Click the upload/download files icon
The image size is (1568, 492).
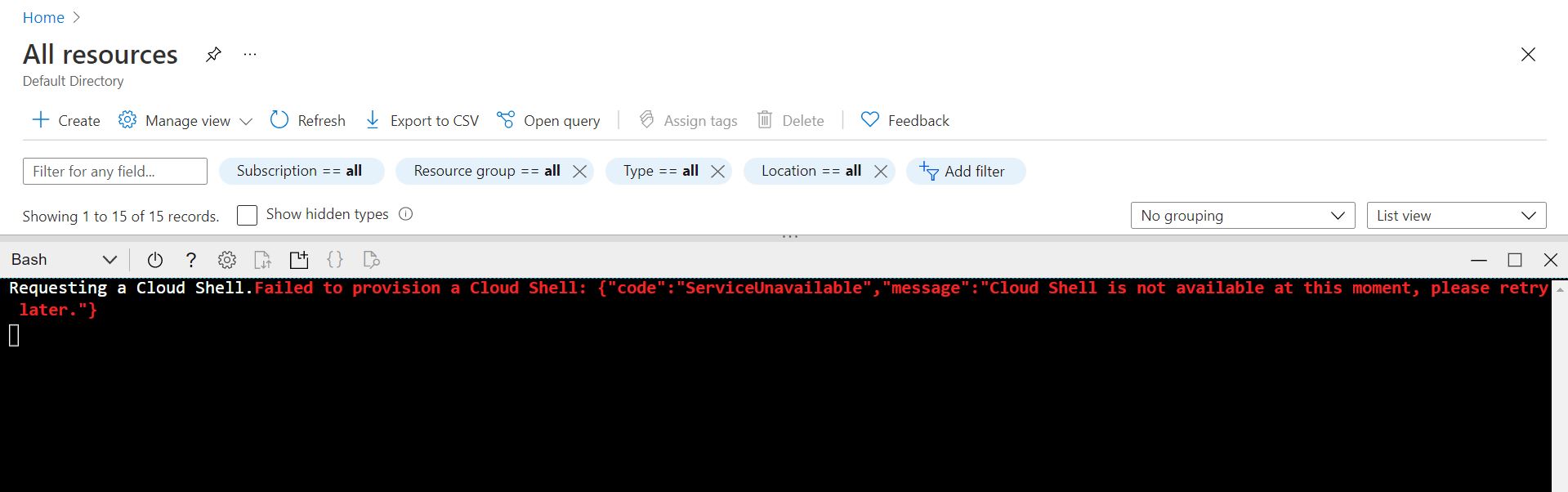click(262, 260)
